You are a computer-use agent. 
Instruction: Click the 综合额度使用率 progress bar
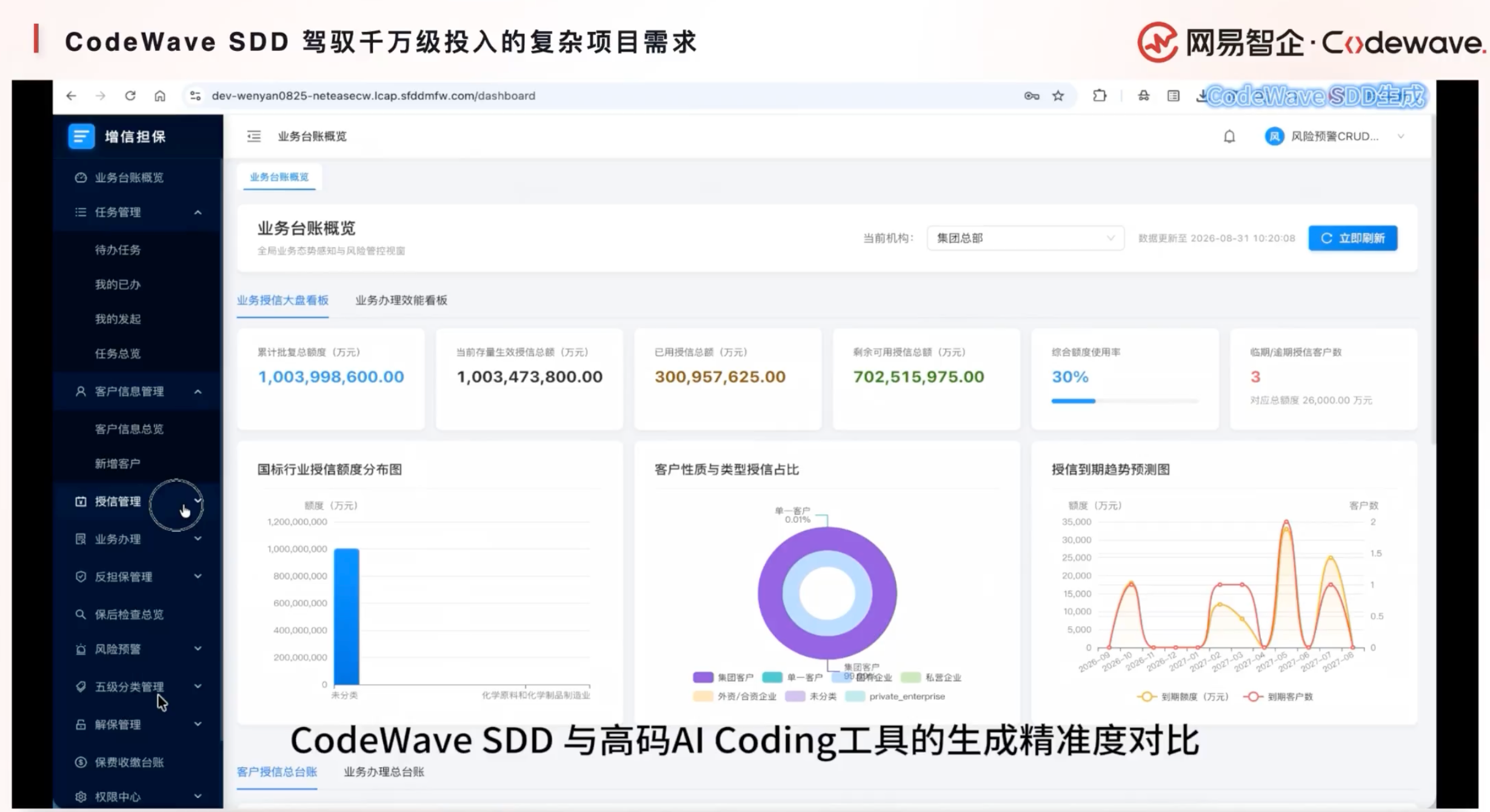click(x=1124, y=401)
